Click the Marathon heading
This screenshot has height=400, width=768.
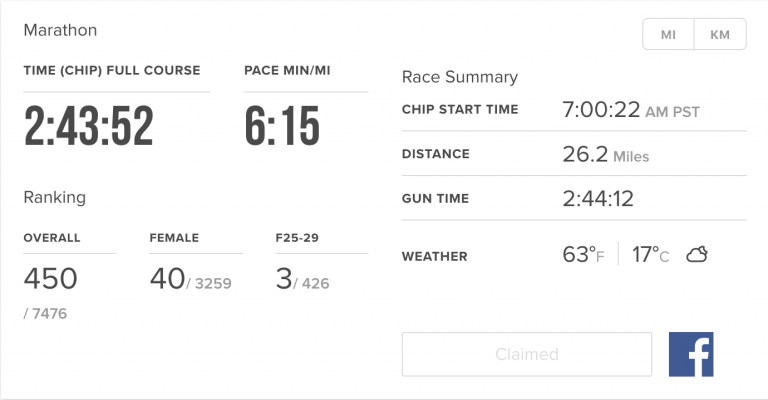(x=61, y=30)
